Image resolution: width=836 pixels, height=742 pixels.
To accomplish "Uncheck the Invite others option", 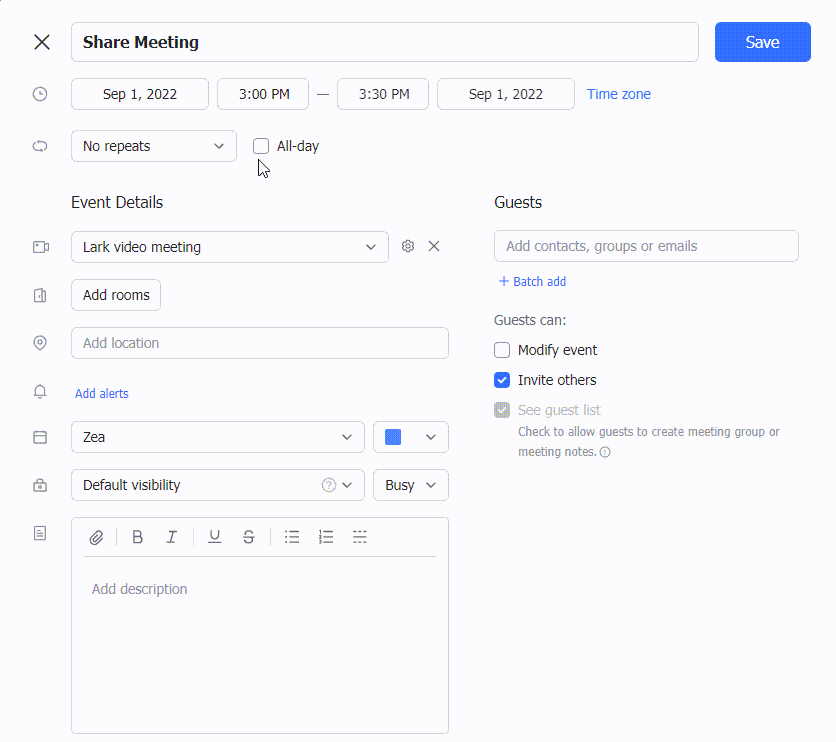I will [x=502, y=380].
